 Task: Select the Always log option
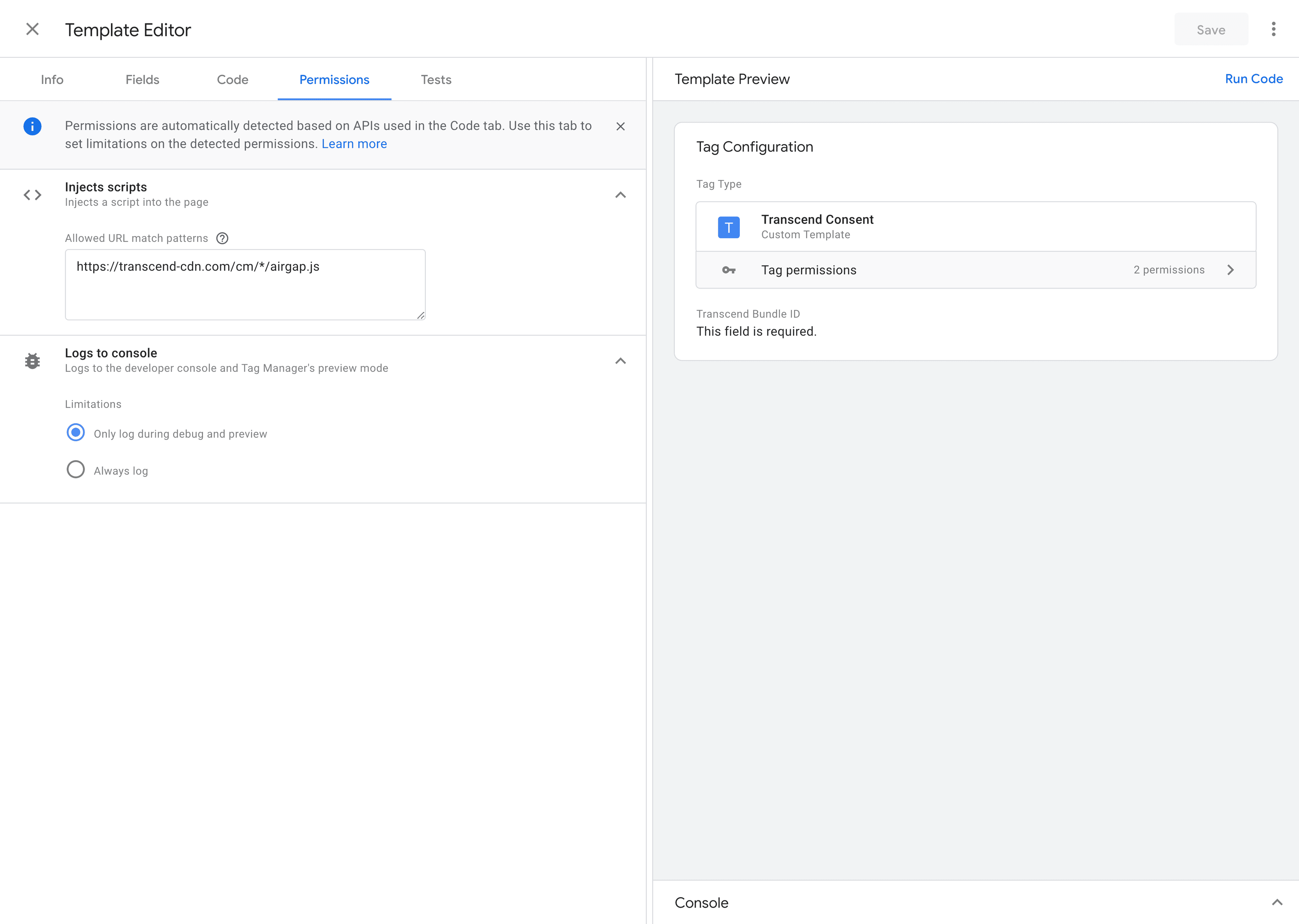[x=76, y=469]
